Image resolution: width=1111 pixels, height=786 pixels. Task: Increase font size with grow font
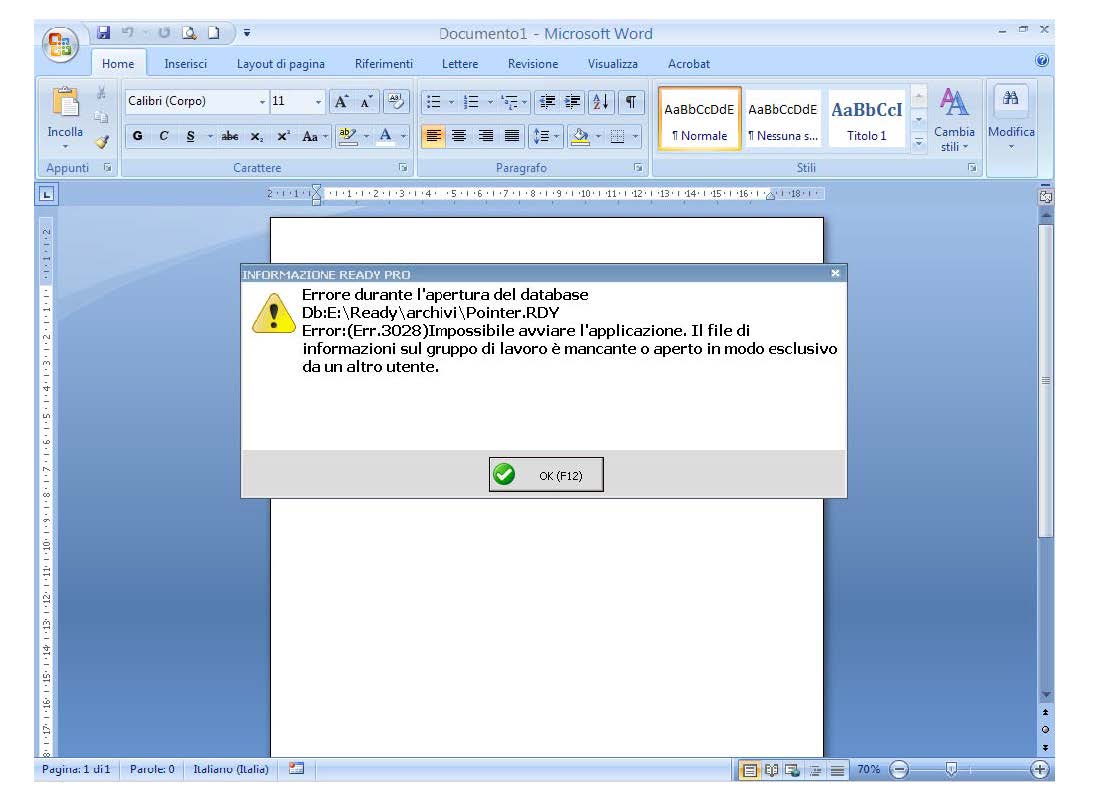coord(342,101)
